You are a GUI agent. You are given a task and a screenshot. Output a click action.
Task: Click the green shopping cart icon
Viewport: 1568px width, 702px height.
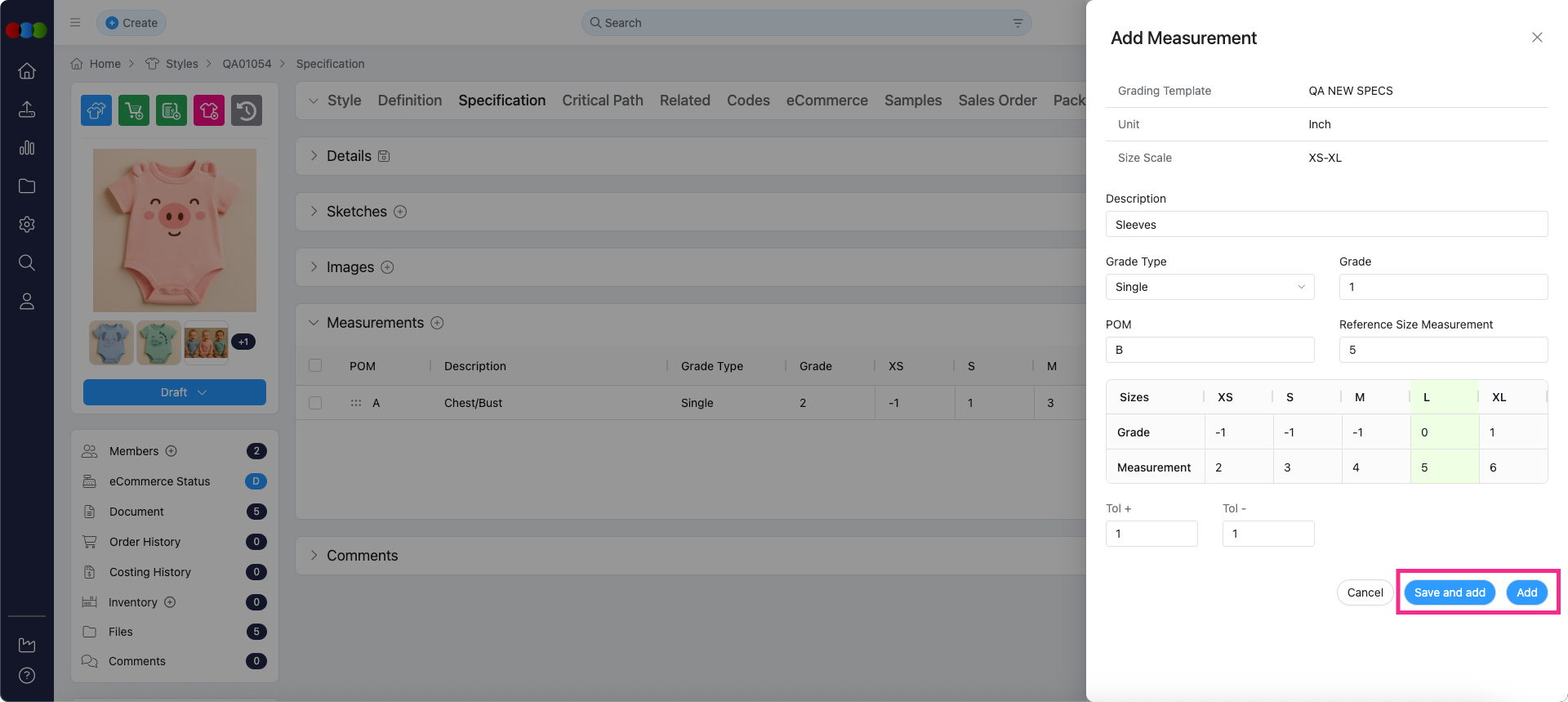tap(134, 110)
